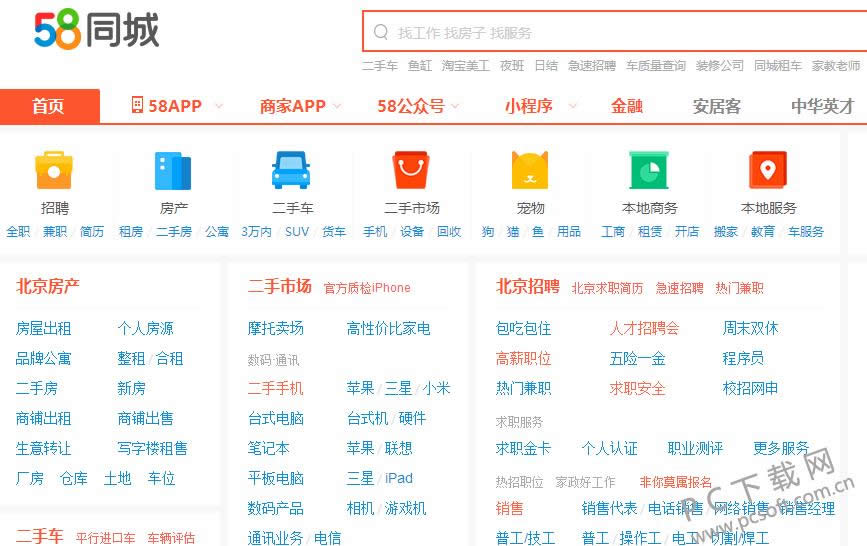Viewport: 867px width, 546px height.
Task: Switch to the 首页 tab
Action: 48,106
